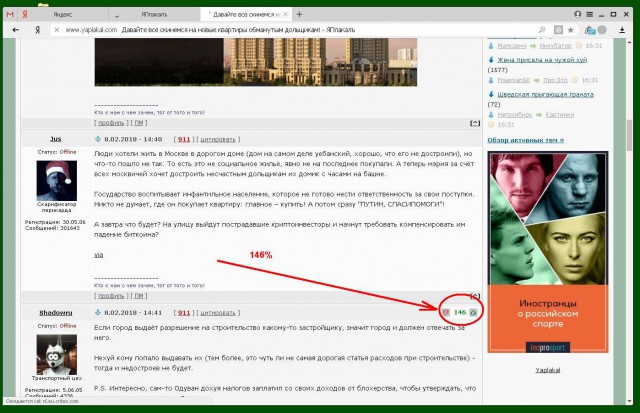Viewport: 640px width, 413px height.
Task: Bookmark page with the star icon
Action: (571, 30)
